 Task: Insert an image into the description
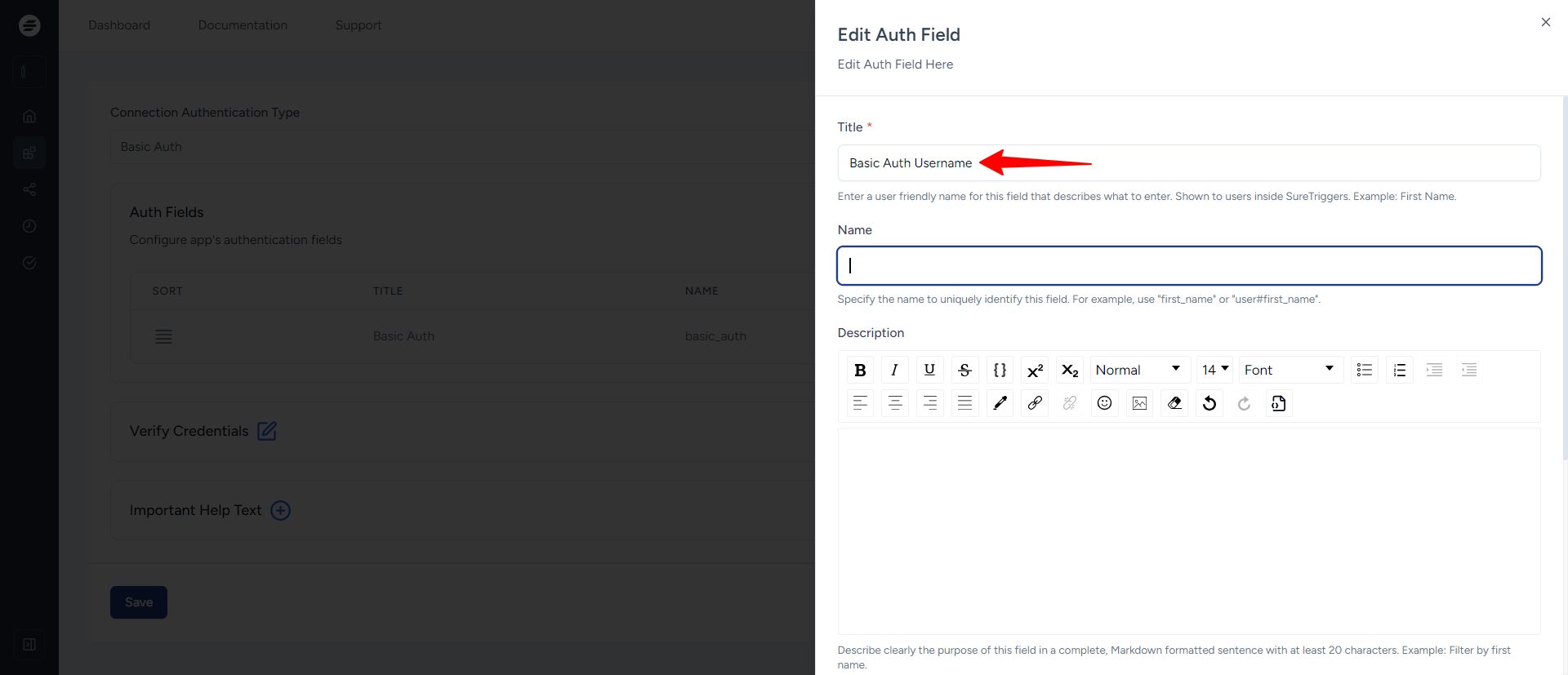[x=1139, y=403]
